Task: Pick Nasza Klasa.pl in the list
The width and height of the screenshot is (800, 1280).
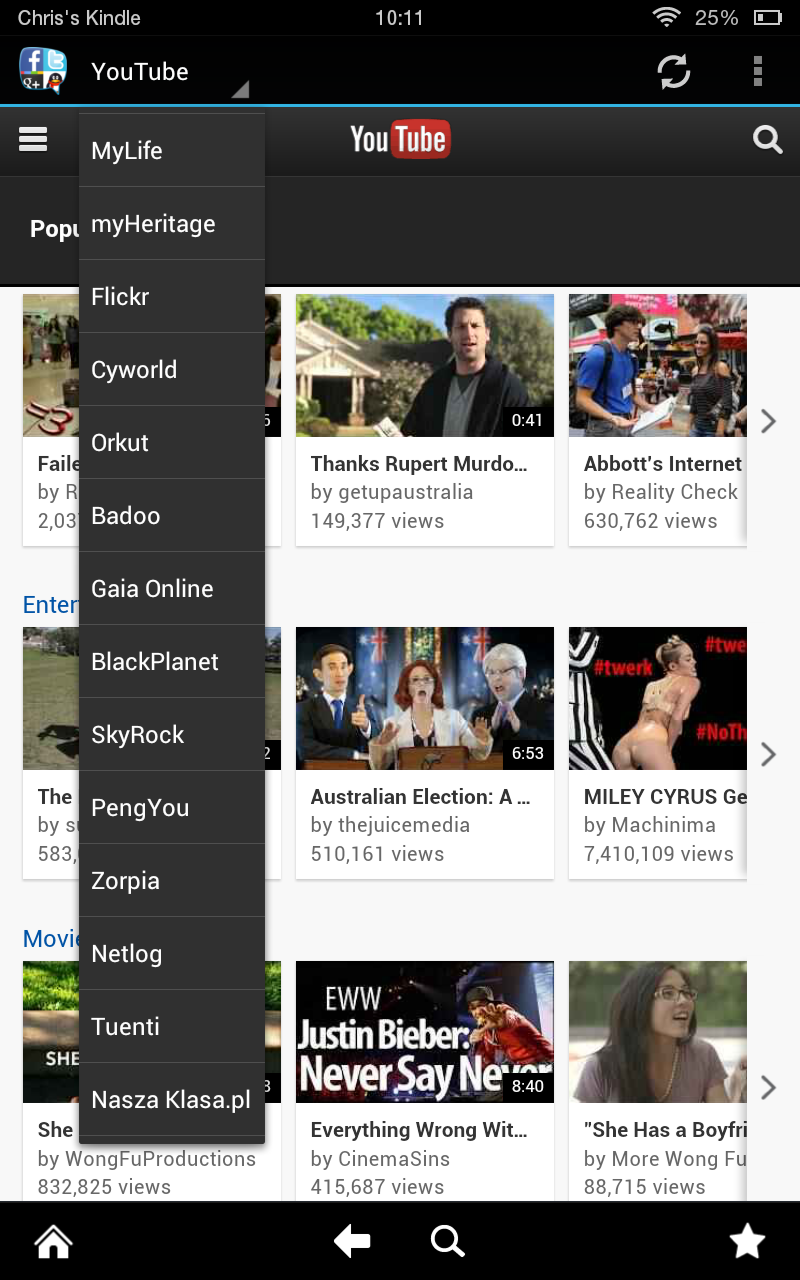Action: click(172, 1099)
